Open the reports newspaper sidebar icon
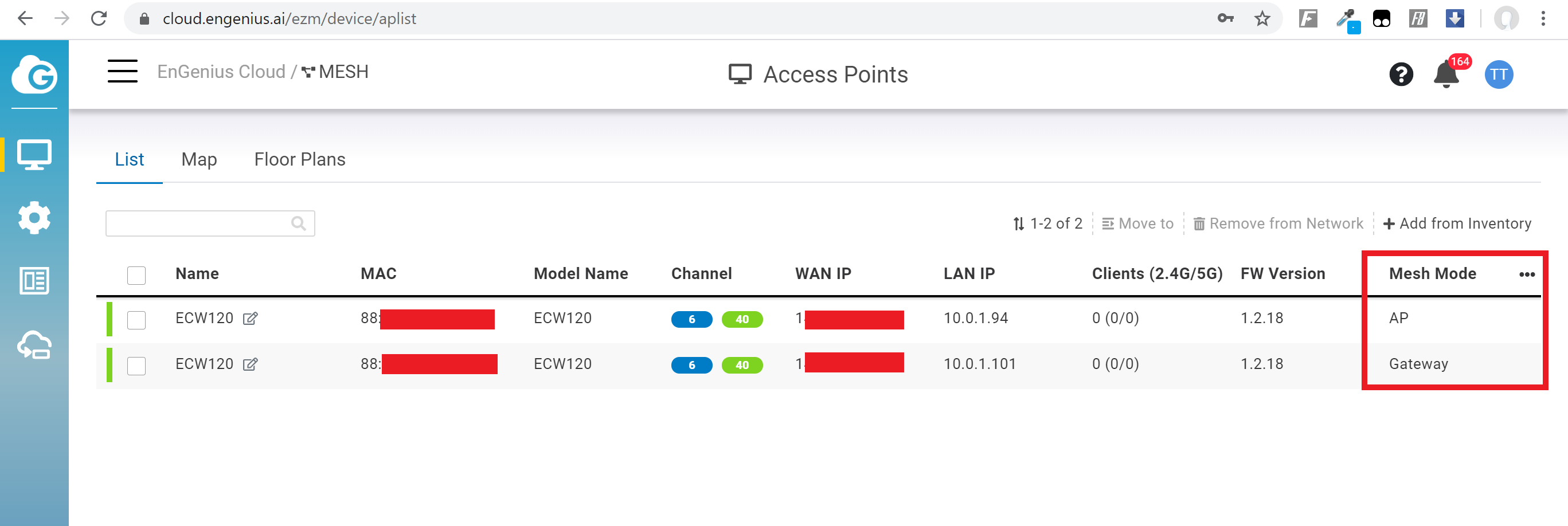 tap(34, 281)
